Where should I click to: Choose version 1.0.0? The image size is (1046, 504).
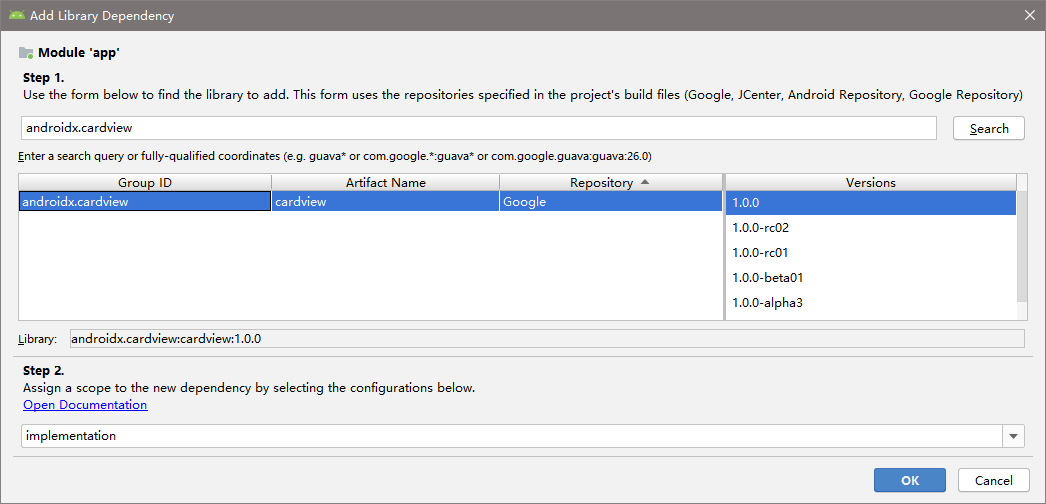tap(871, 202)
